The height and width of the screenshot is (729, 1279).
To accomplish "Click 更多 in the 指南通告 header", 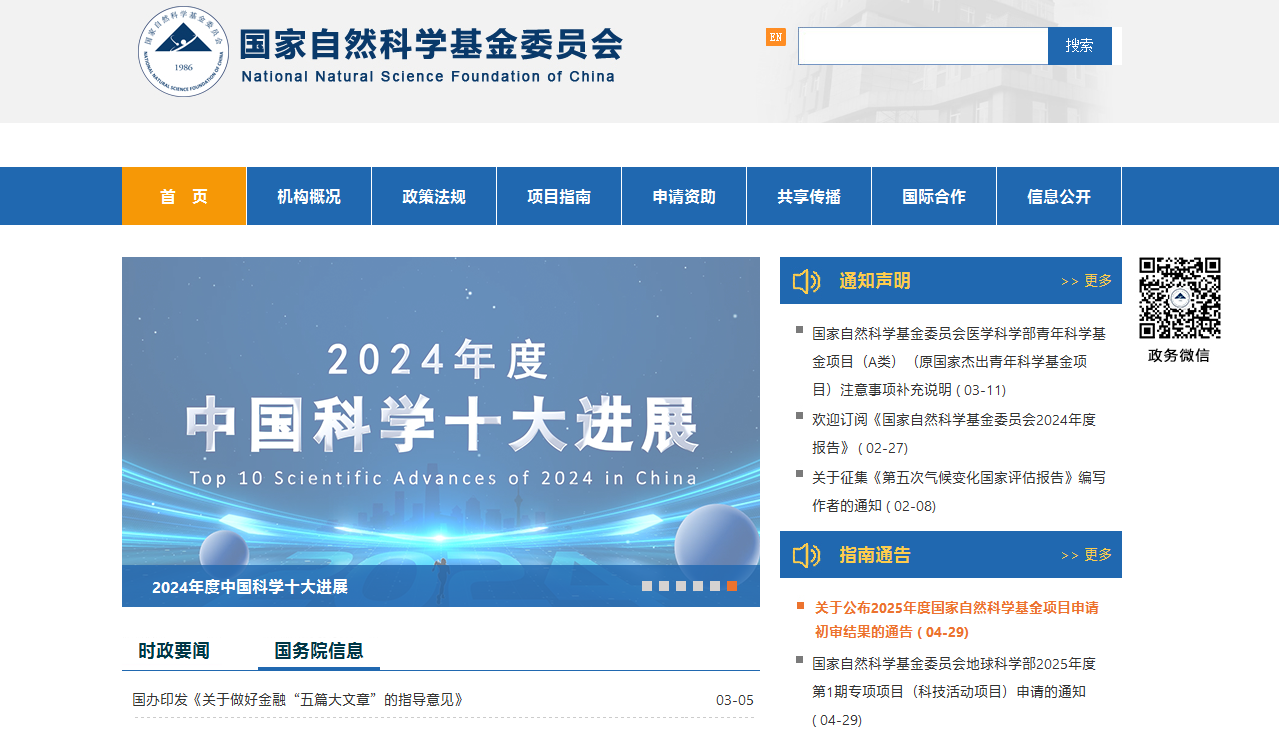I will tap(1087, 555).
